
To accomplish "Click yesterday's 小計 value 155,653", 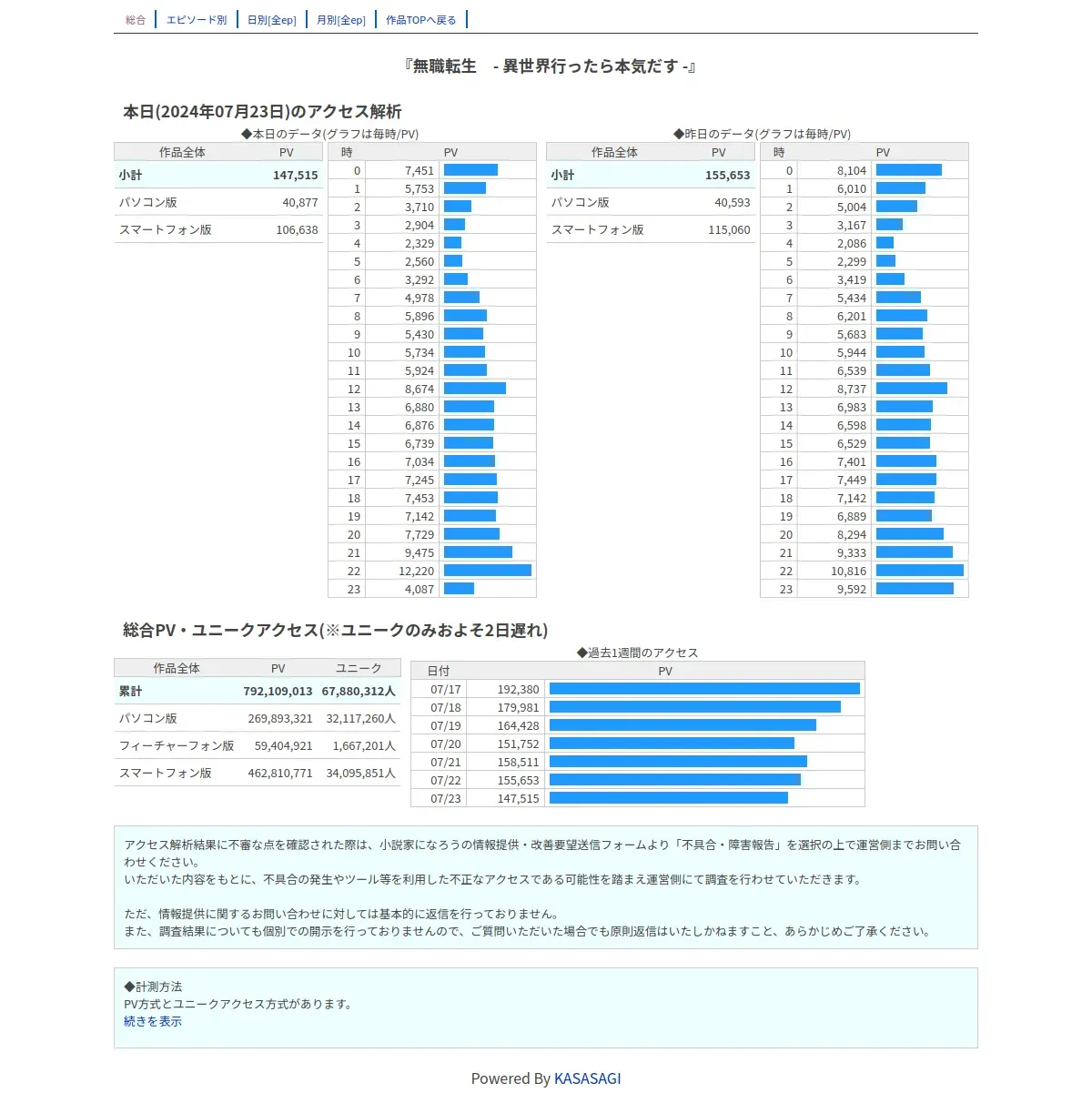I will (x=728, y=176).
